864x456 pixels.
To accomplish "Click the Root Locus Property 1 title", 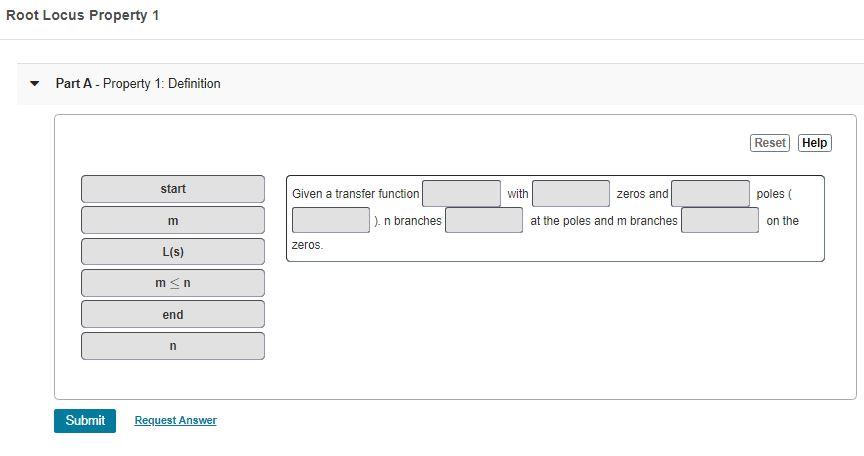I will (83, 15).
